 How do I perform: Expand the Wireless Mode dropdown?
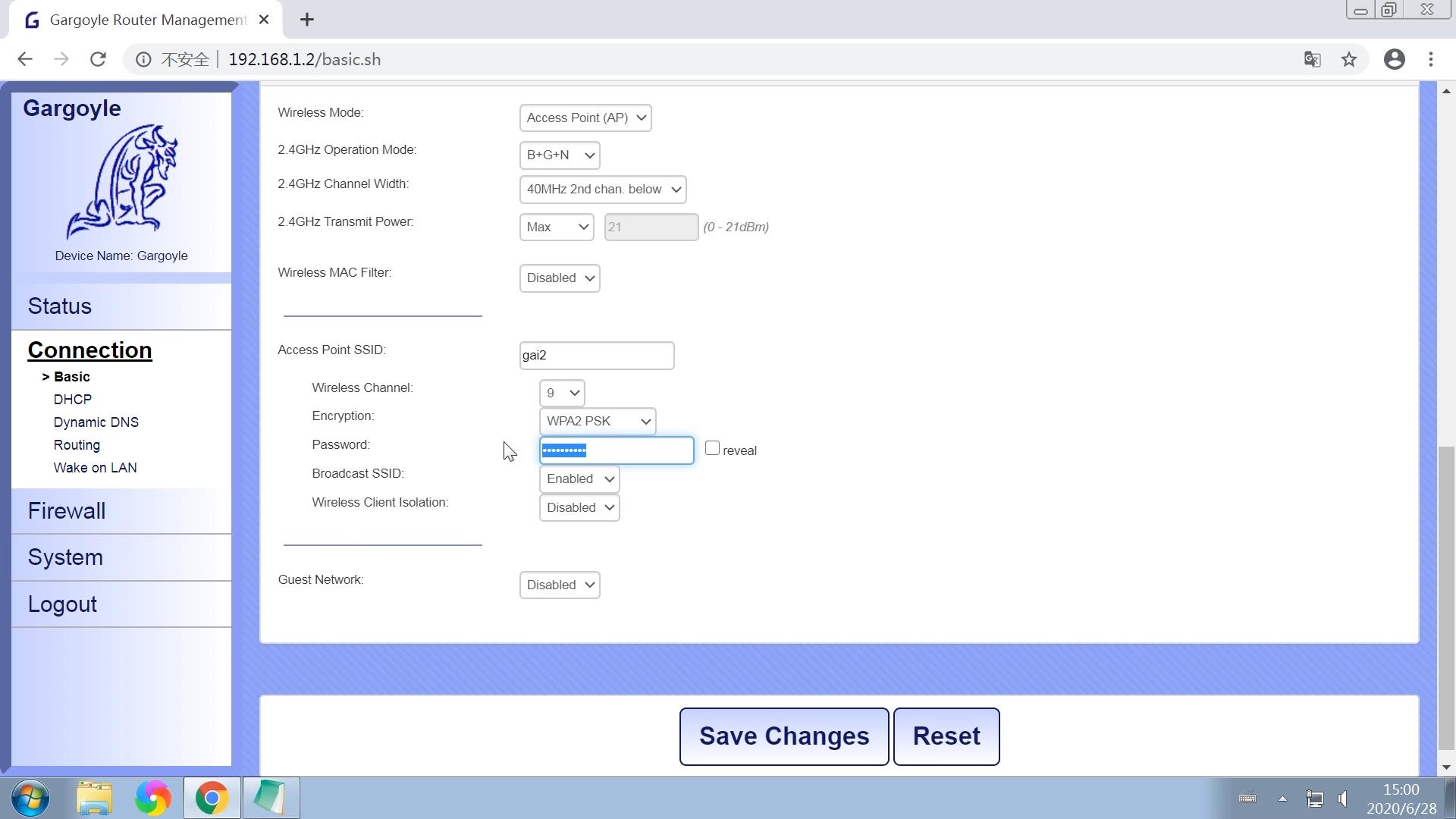[x=585, y=118]
